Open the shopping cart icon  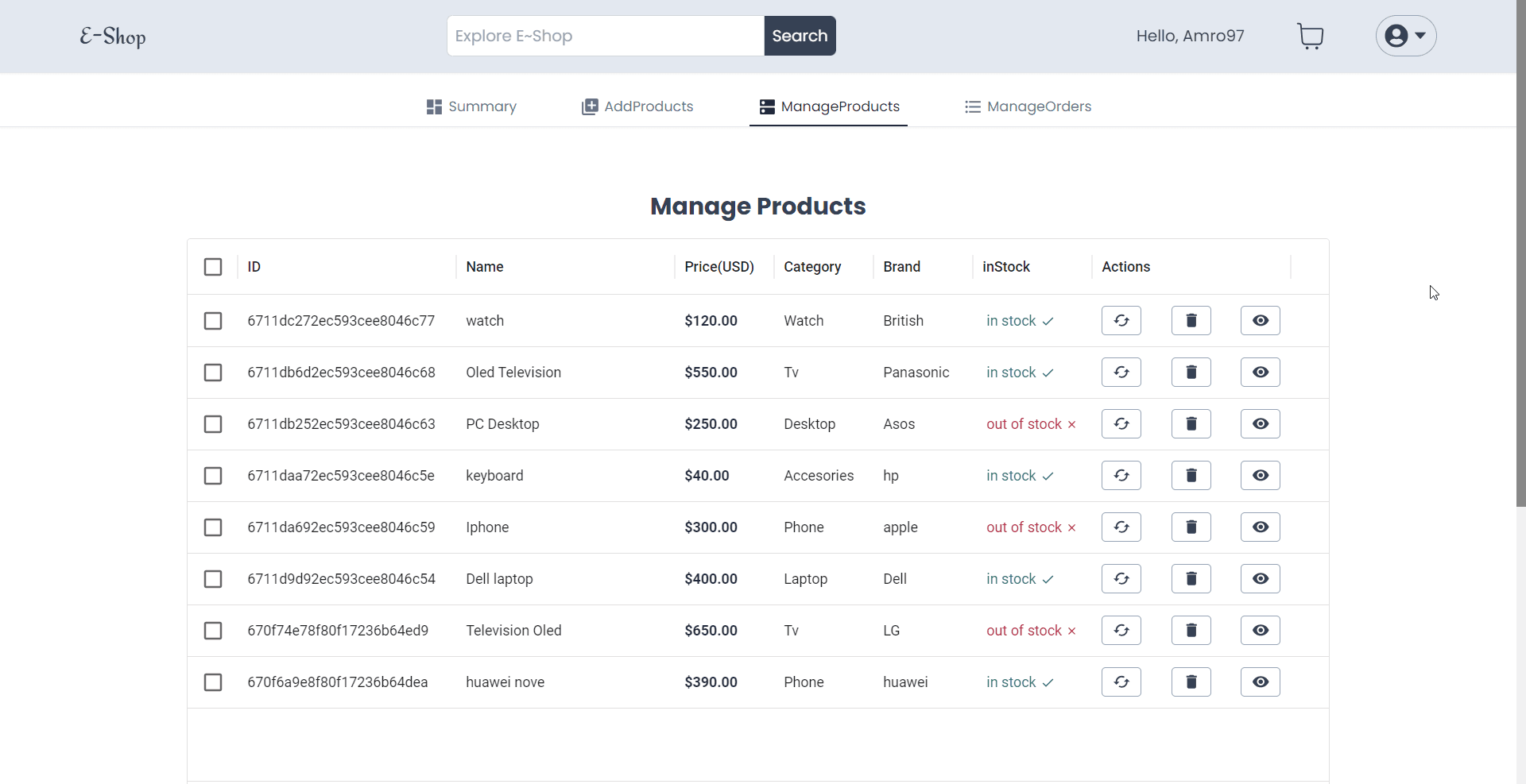coord(1310,36)
